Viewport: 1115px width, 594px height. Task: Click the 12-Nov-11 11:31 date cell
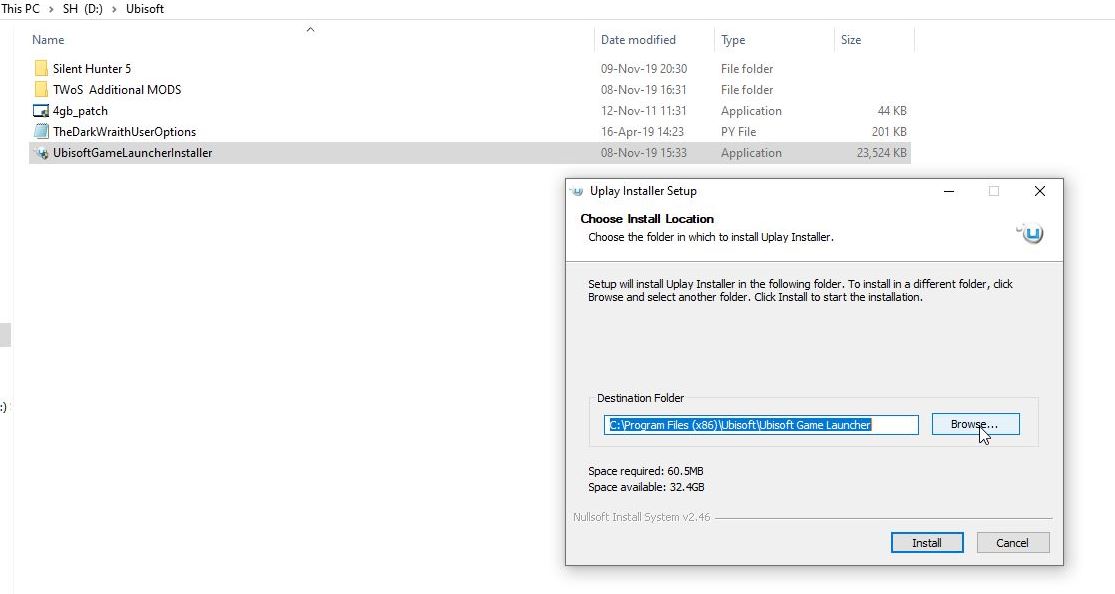click(x=644, y=111)
